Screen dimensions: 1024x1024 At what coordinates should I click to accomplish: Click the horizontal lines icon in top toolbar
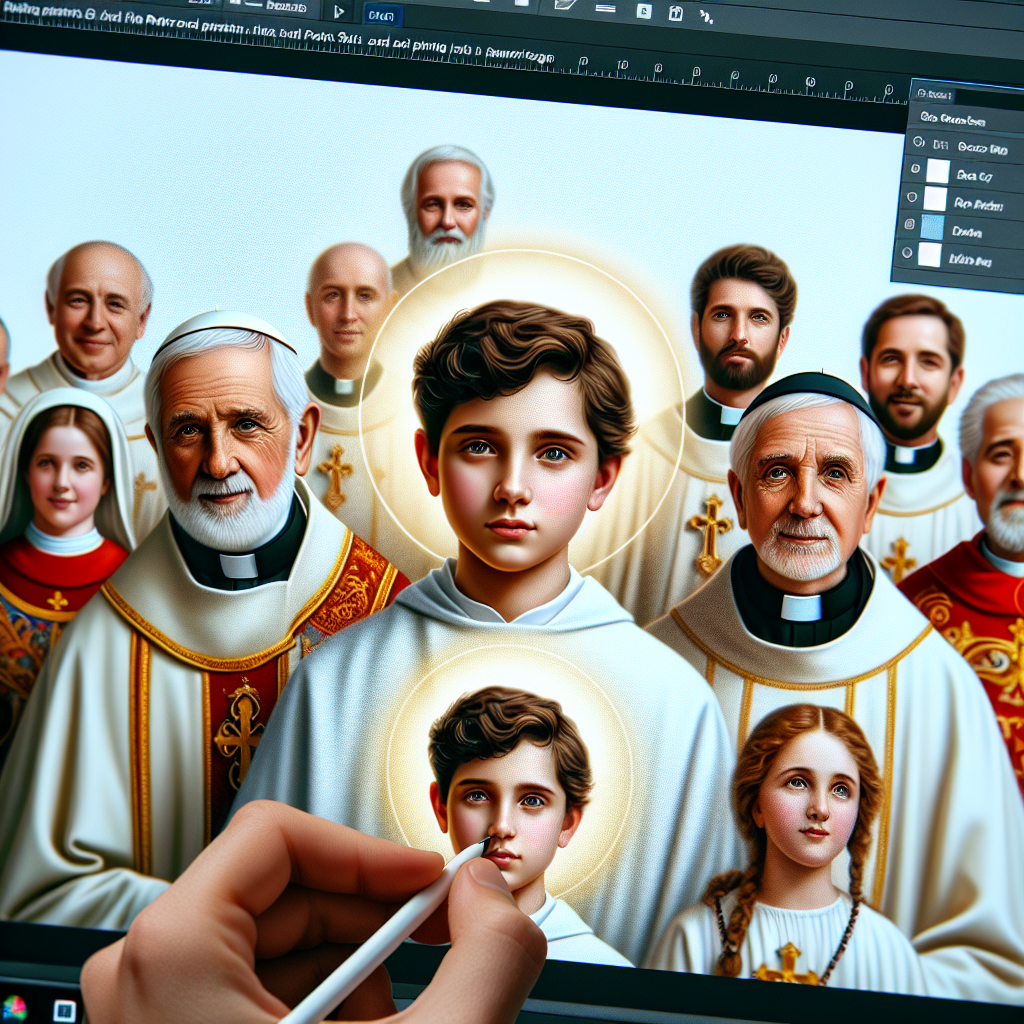point(604,8)
